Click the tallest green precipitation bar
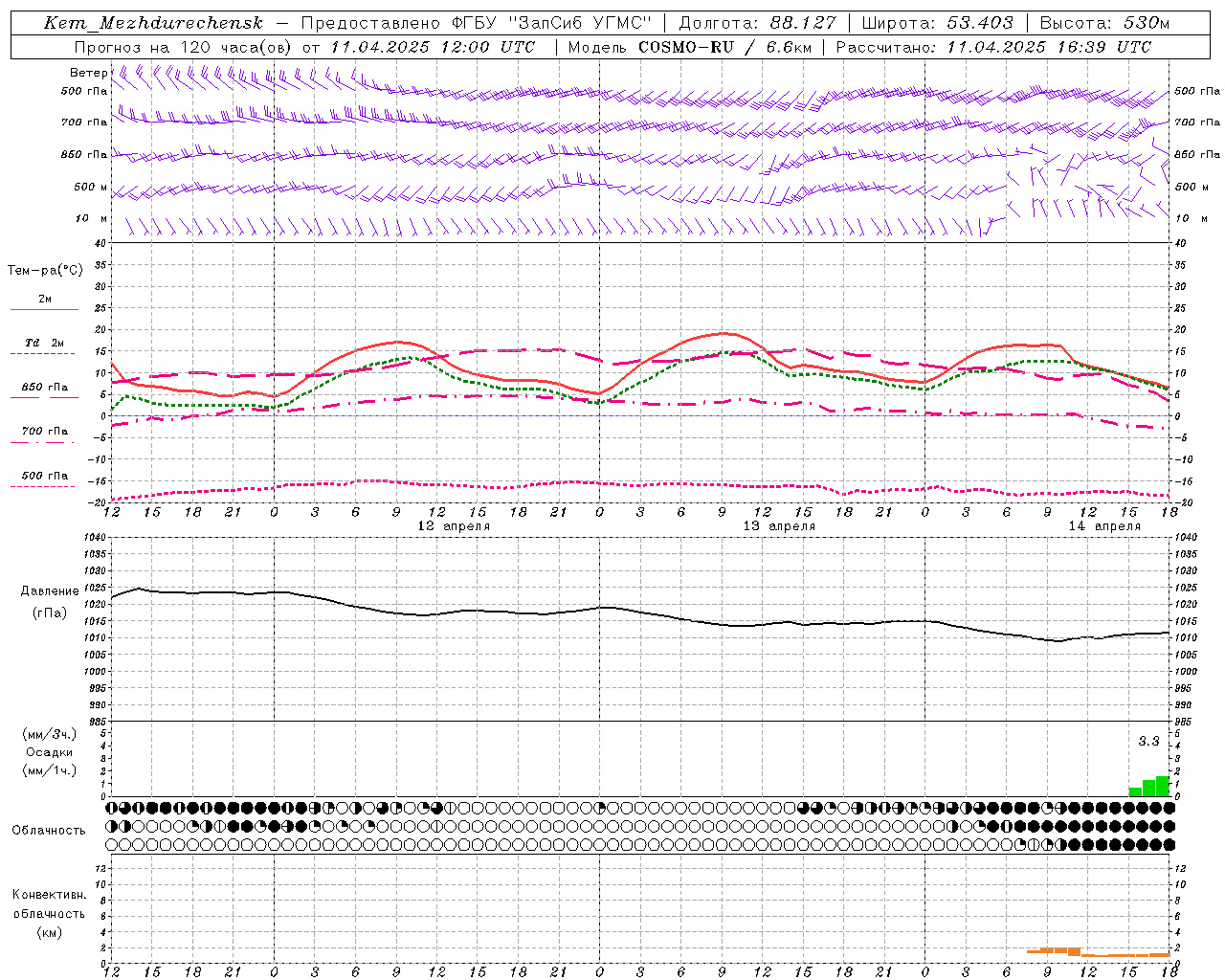Screen dimensions: 1225x980 (1163, 786)
